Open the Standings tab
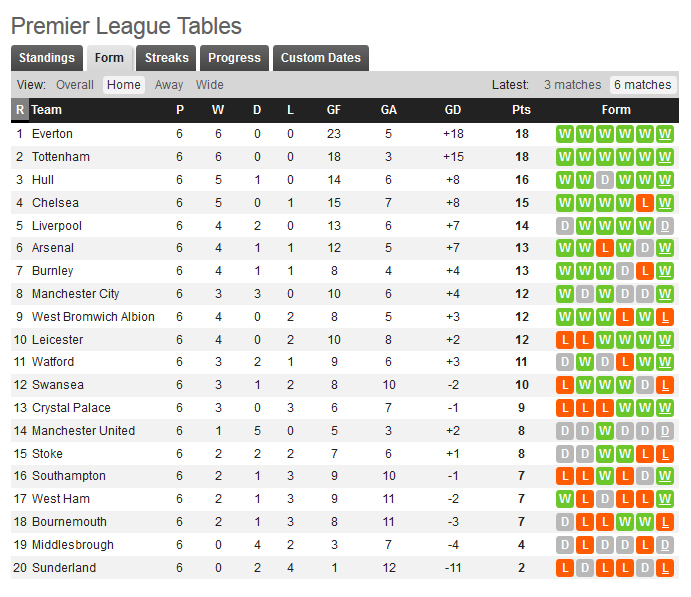Viewport: 691px width, 597px height. [x=47, y=58]
